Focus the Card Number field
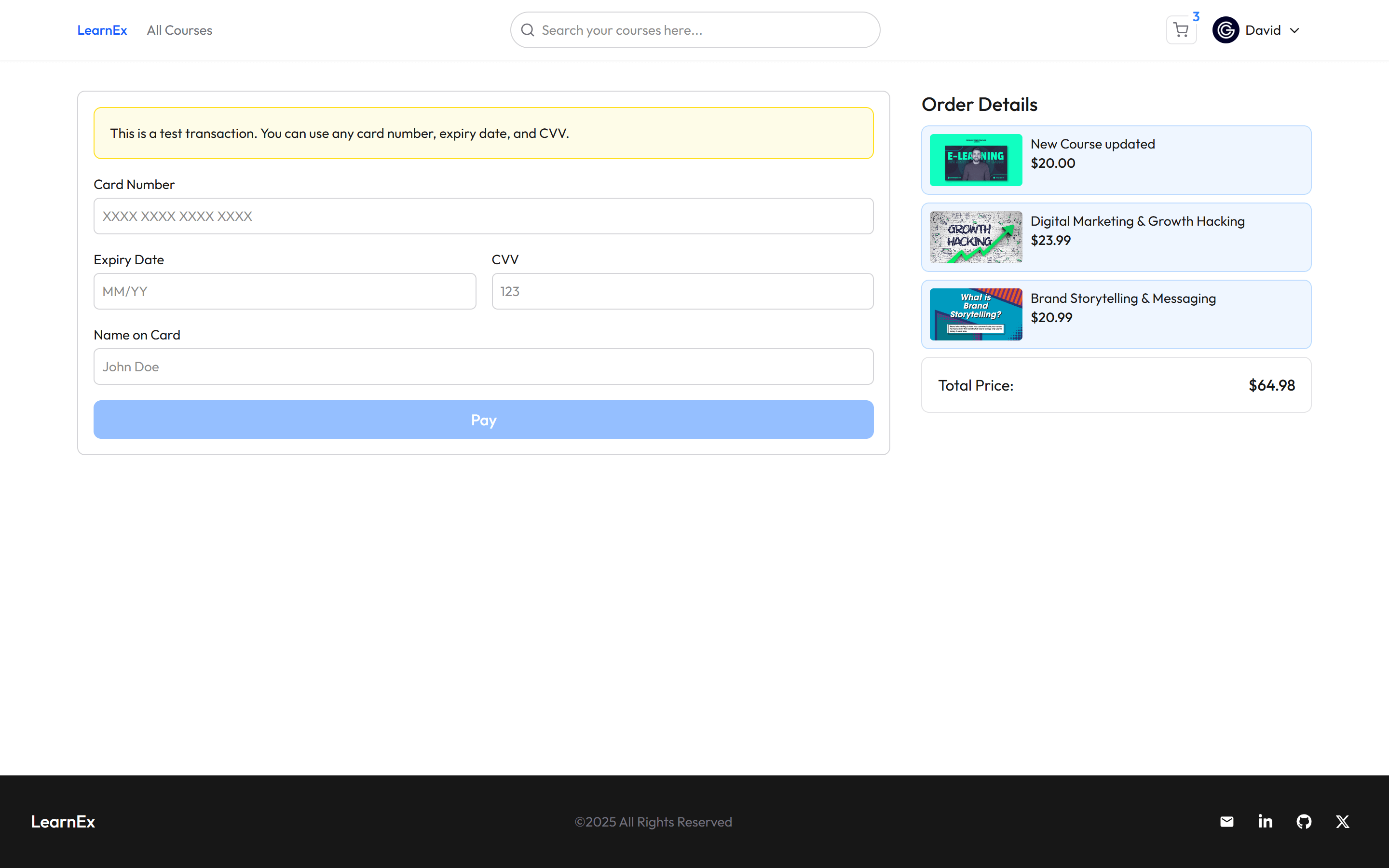 pyautogui.click(x=483, y=216)
